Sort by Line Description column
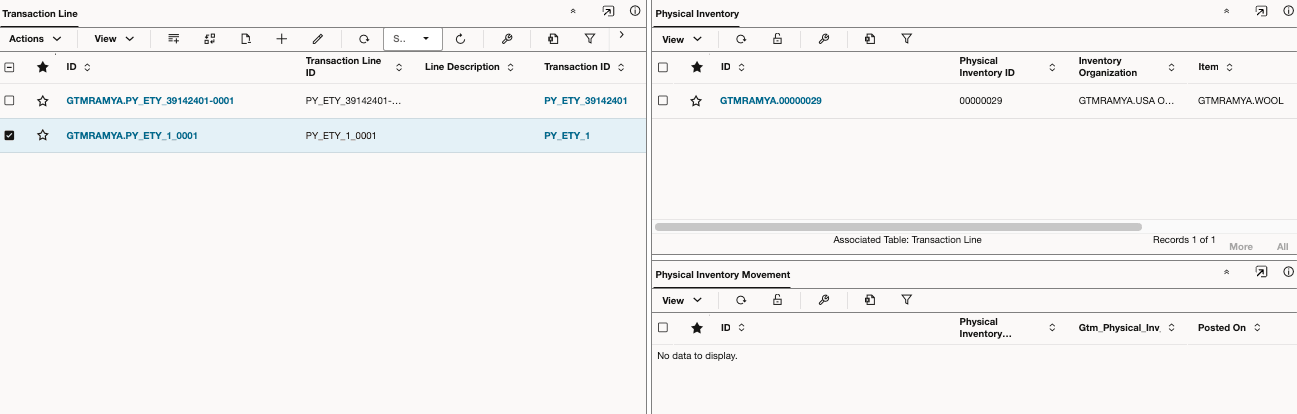1297x414 pixels. 510,67
